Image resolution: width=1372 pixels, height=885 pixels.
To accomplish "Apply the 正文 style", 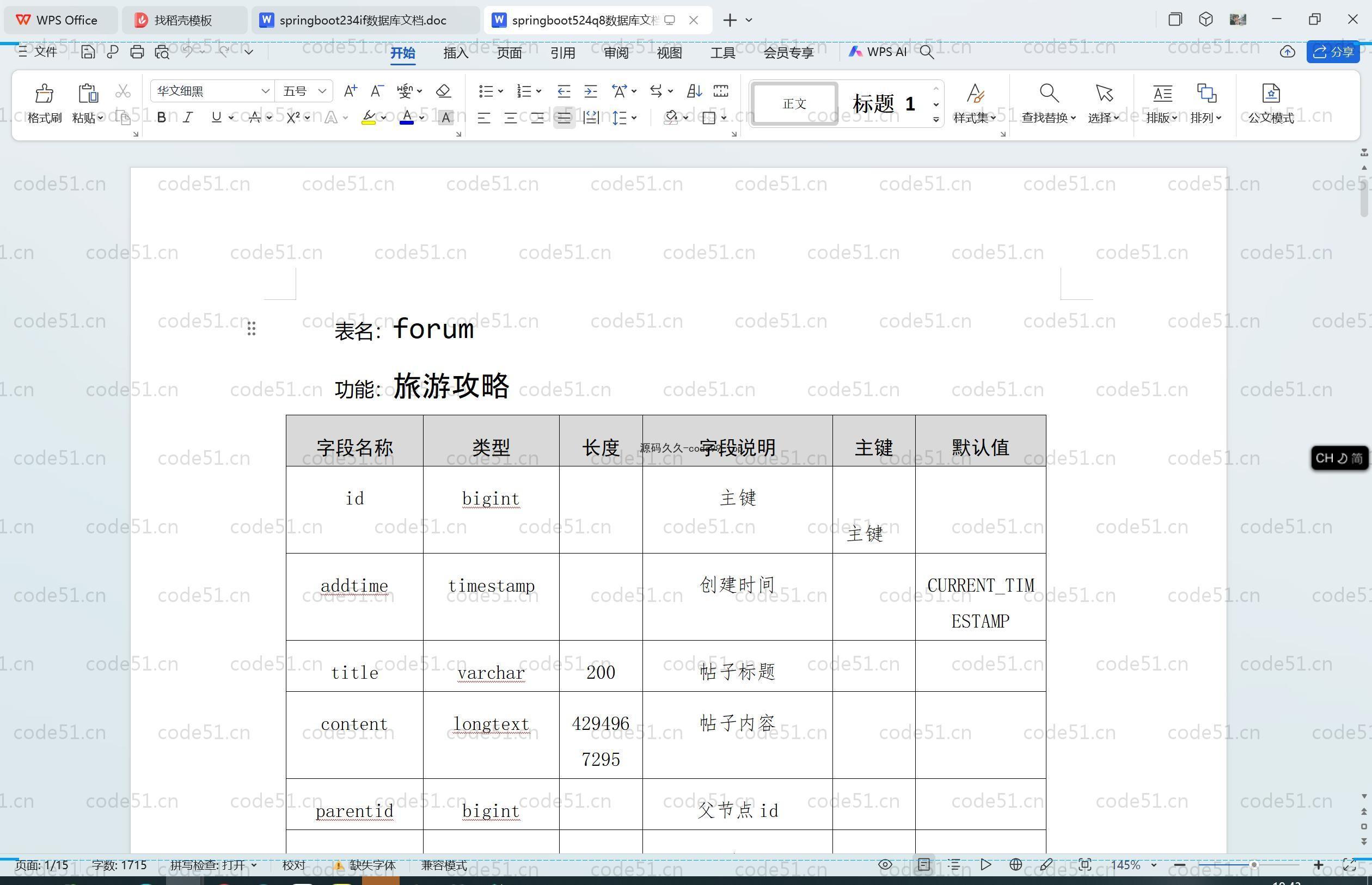I will 794,103.
